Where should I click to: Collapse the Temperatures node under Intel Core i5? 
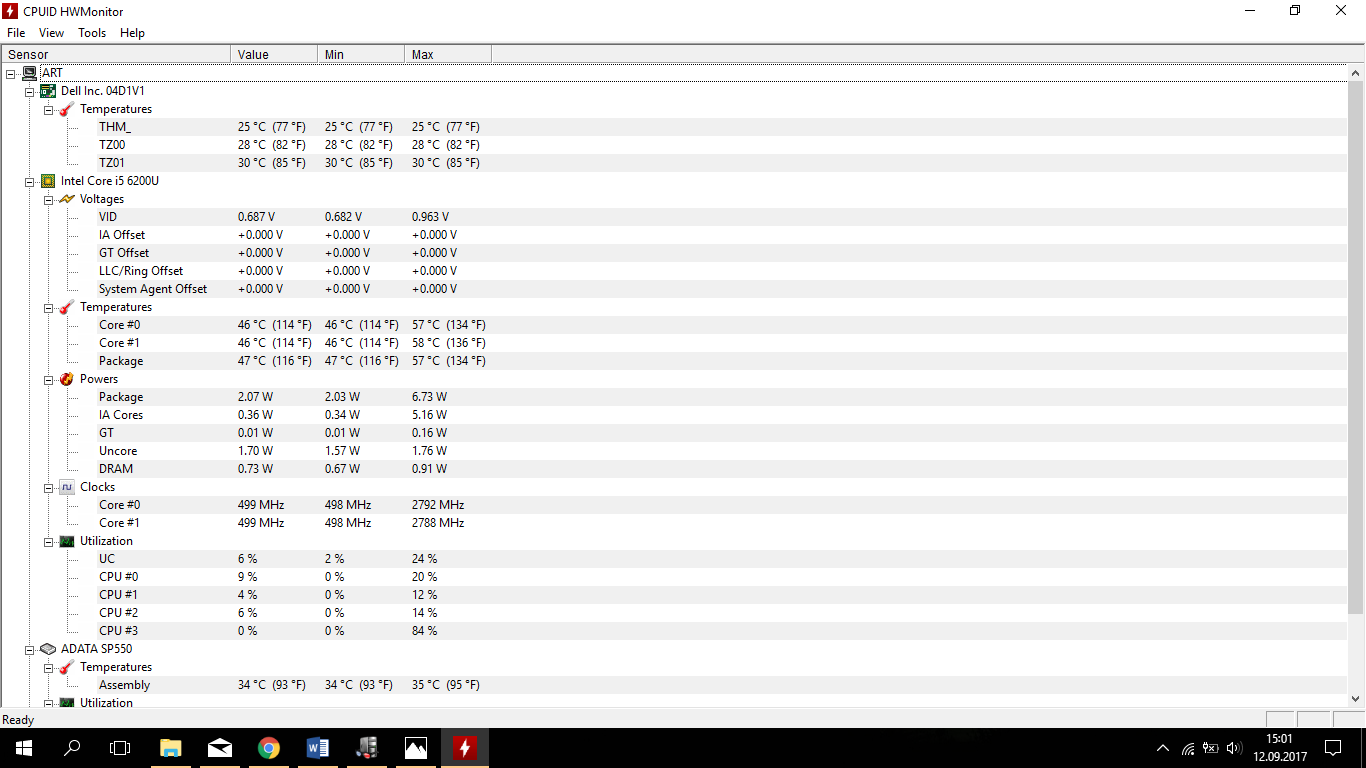49,307
